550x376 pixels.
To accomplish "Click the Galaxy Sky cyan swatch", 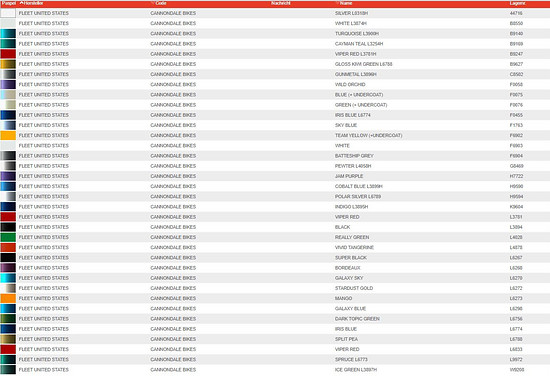I will 8,278.
